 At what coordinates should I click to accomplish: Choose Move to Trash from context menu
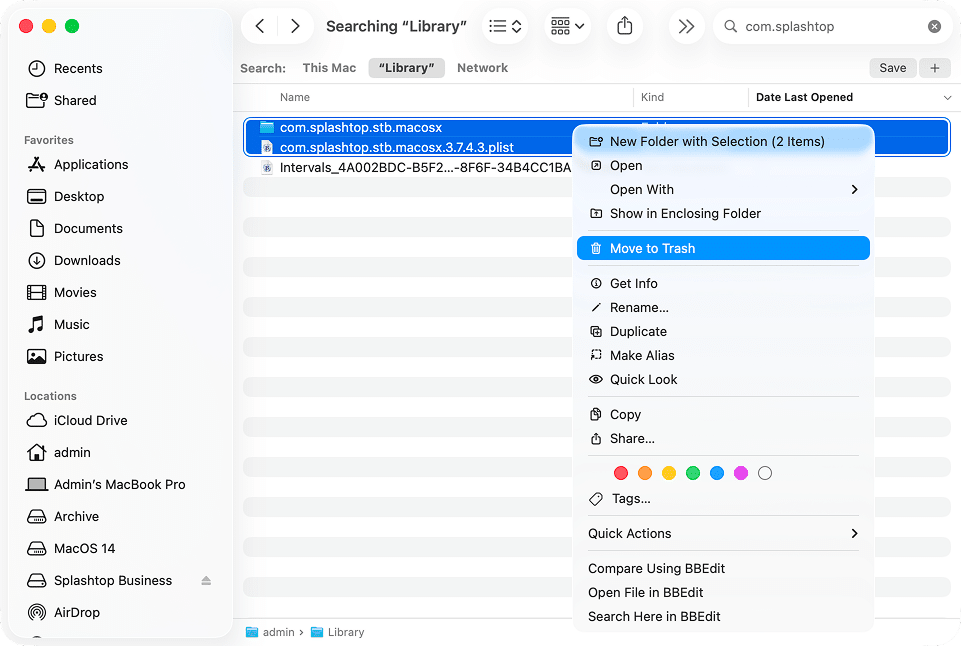652,248
